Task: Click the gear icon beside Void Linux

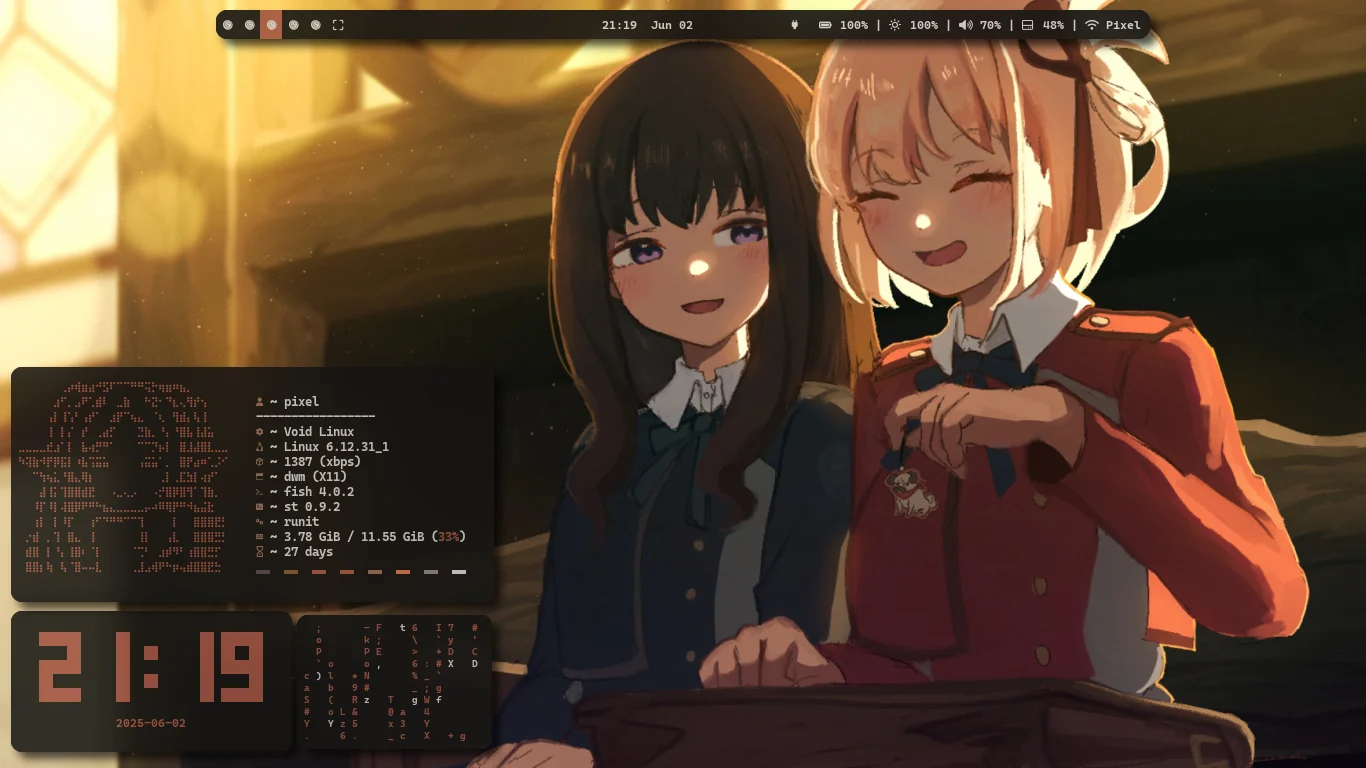Action: pyautogui.click(x=260, y=432)
